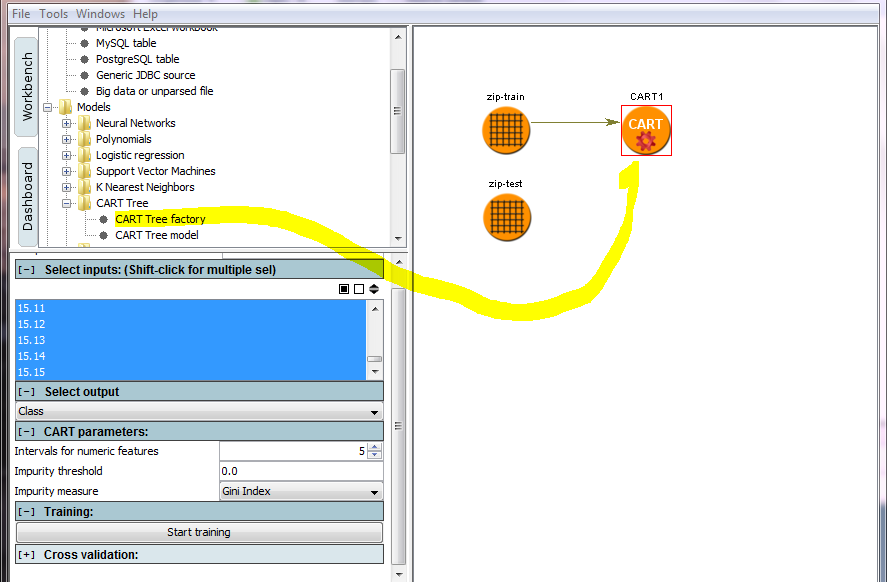Click the input list scrollbar thumb
887x582 pixels.
(374, 359)
